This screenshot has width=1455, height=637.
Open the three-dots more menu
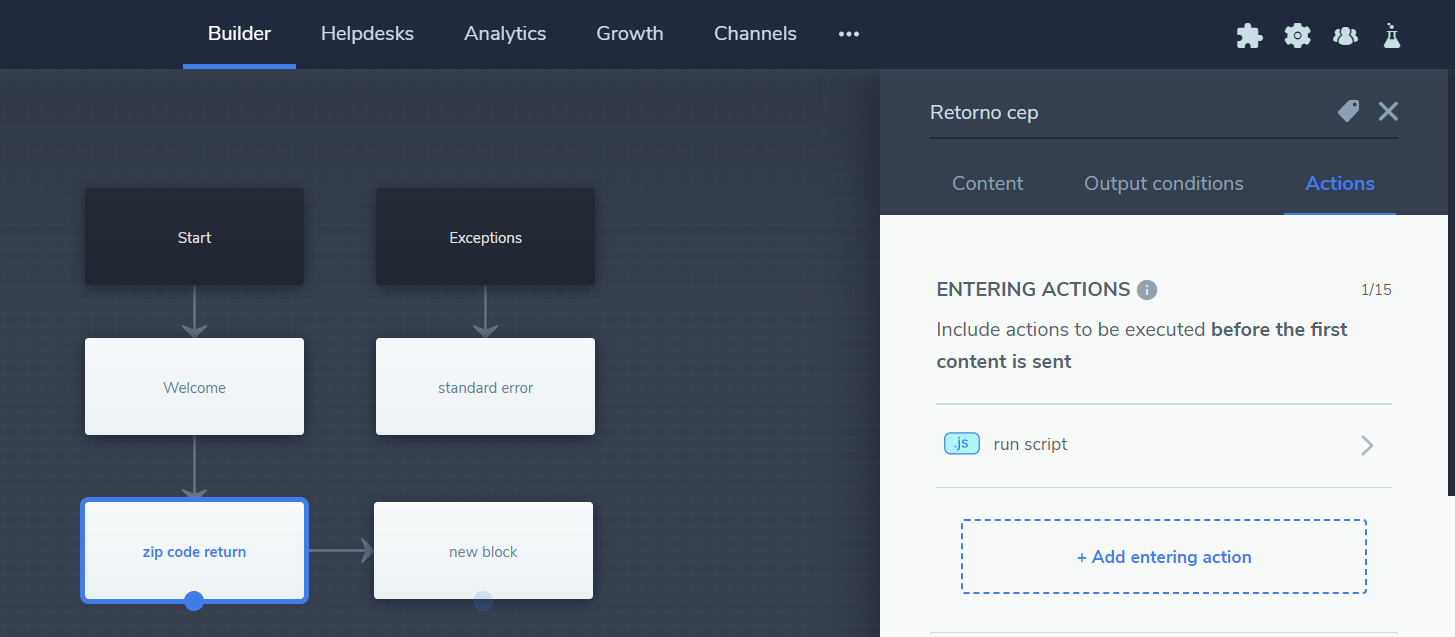click(x=849, y=34)
